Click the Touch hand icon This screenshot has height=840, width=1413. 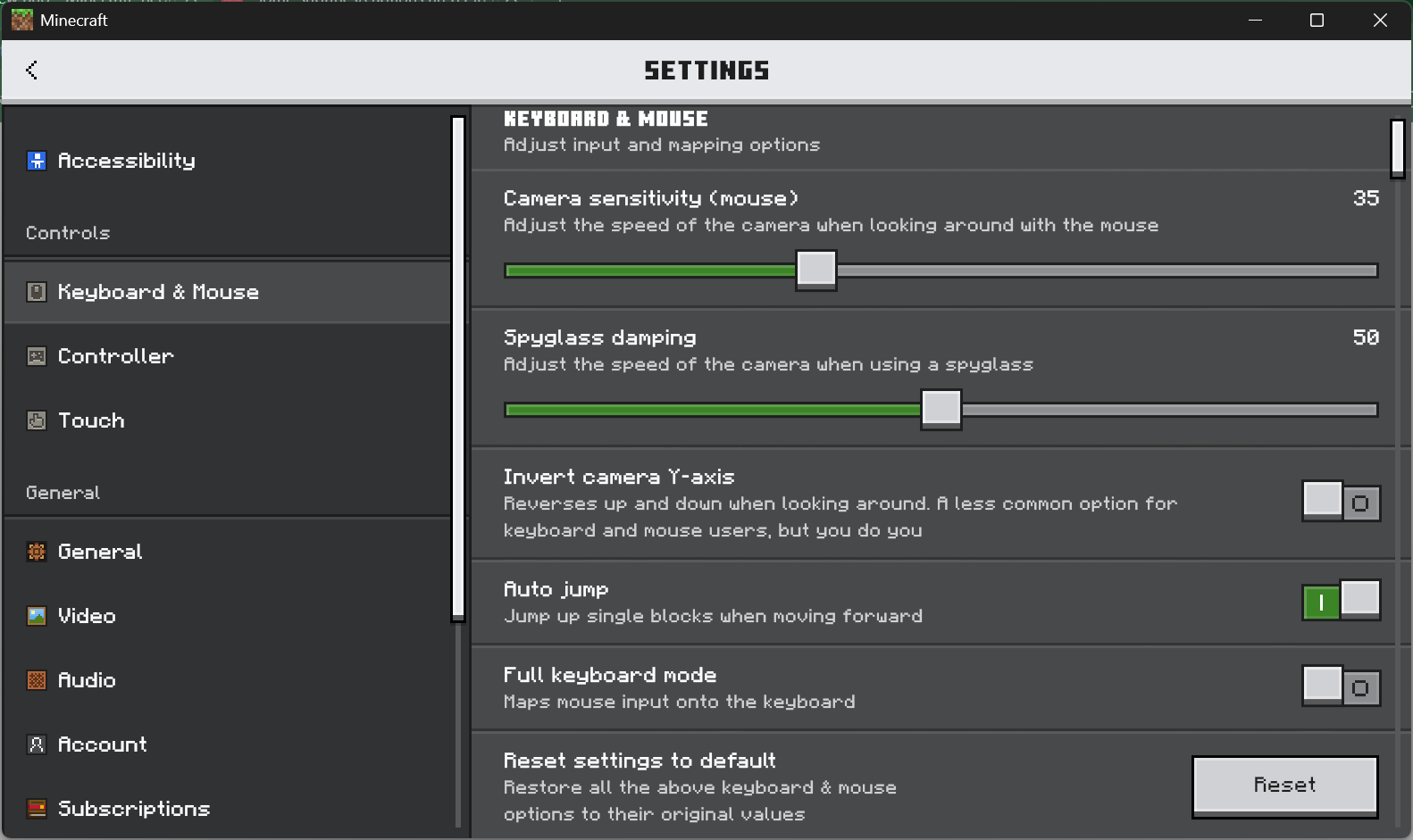point(37,420)
